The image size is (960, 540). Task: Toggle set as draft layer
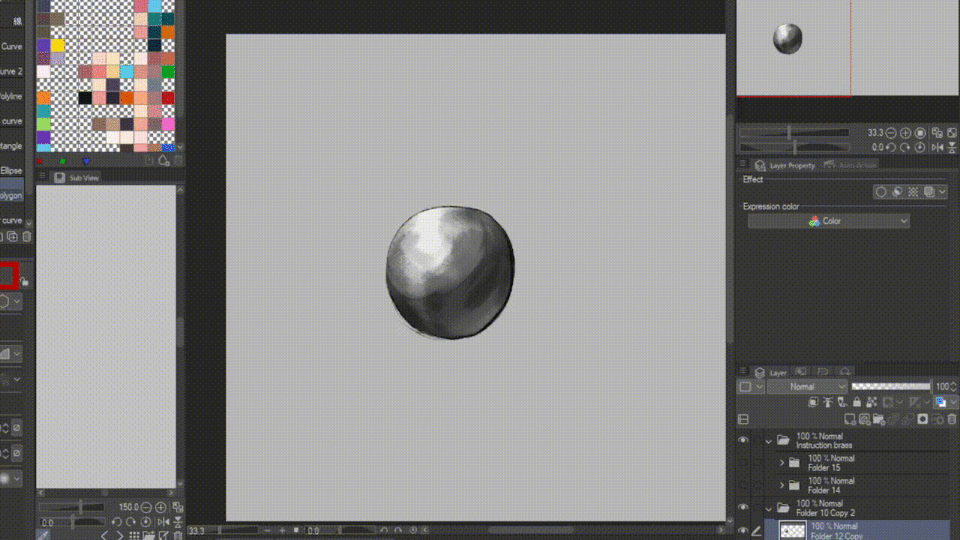point(842,402)
